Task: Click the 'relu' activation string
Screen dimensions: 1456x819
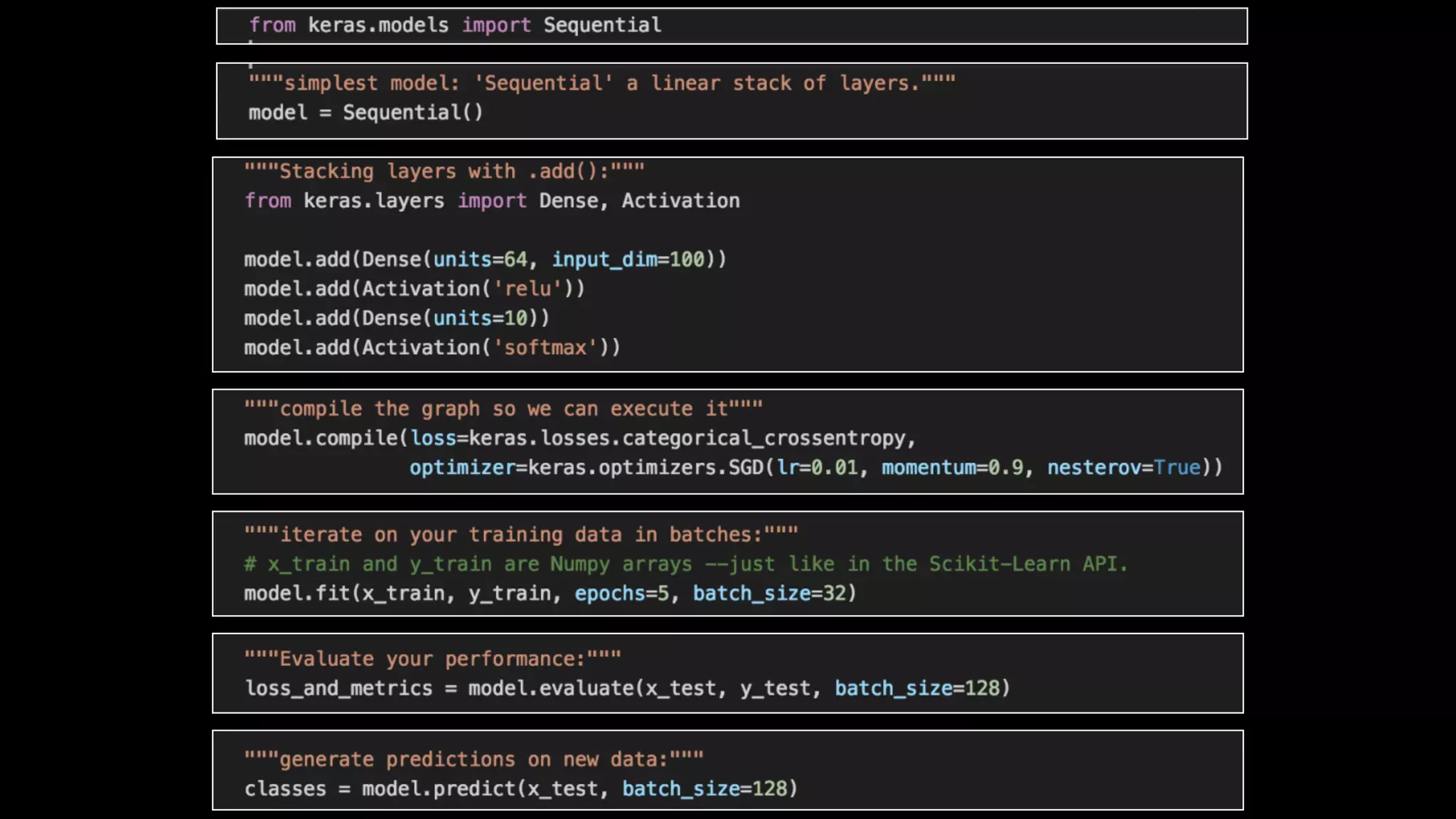Action: pos(528,289)
